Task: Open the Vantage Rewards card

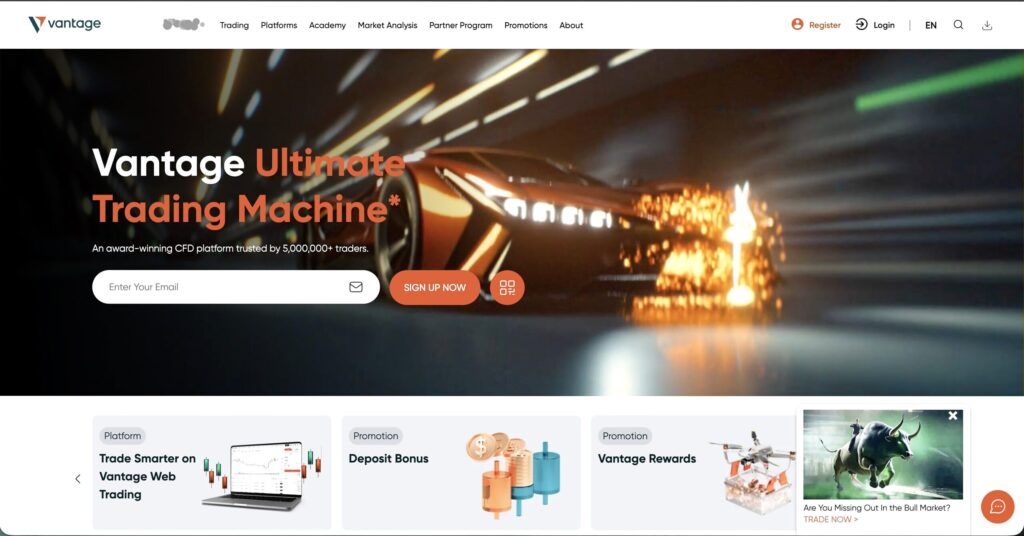Action: [x=693, y=472]
